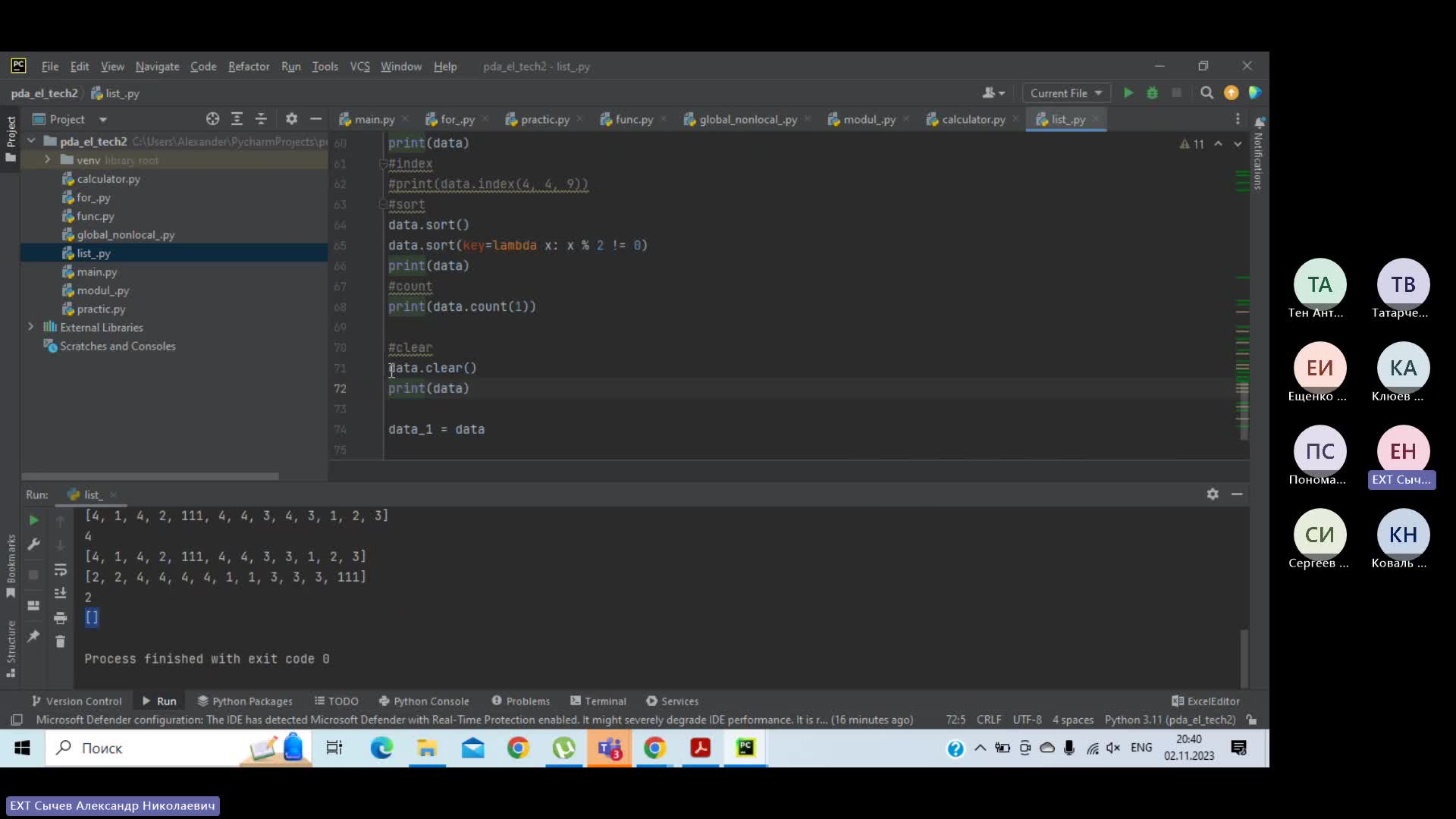Viewport: 1456px width, 819px height.
Task: Open warnings indicator showing 11
Action: [x=1191, y=143]
